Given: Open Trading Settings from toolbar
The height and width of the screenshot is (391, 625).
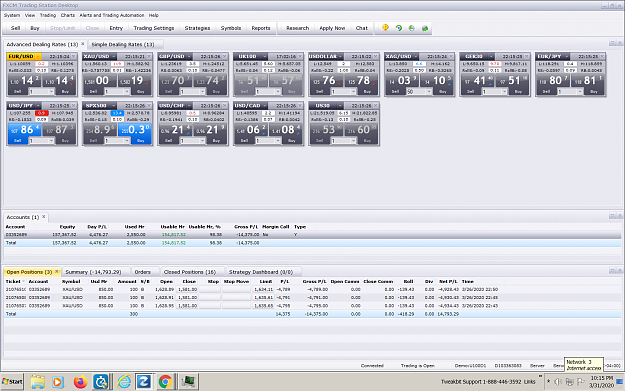Looking at the screenshot, I should [x=153, y=28].
